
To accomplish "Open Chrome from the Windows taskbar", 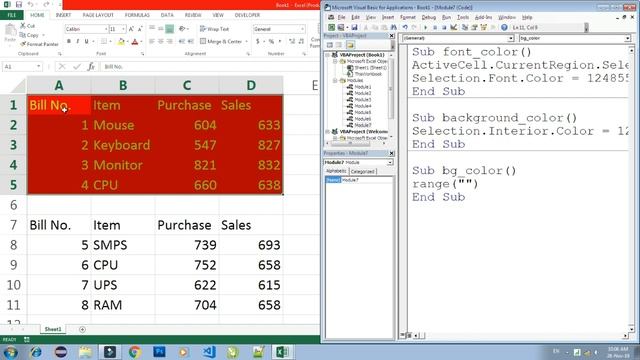I will click(x=135, y=352).
